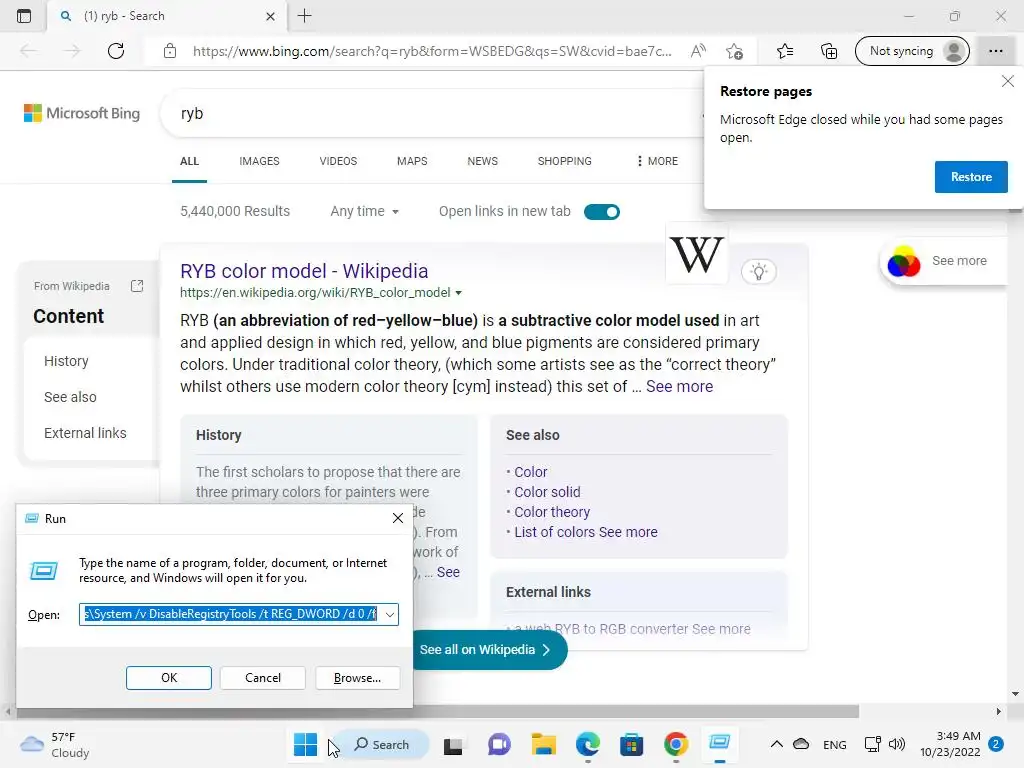Image resolution: width=1024 pixels, height=768 pixels.
Task: Open Read aloud in address bar
Action: click(x=698, y=51)
